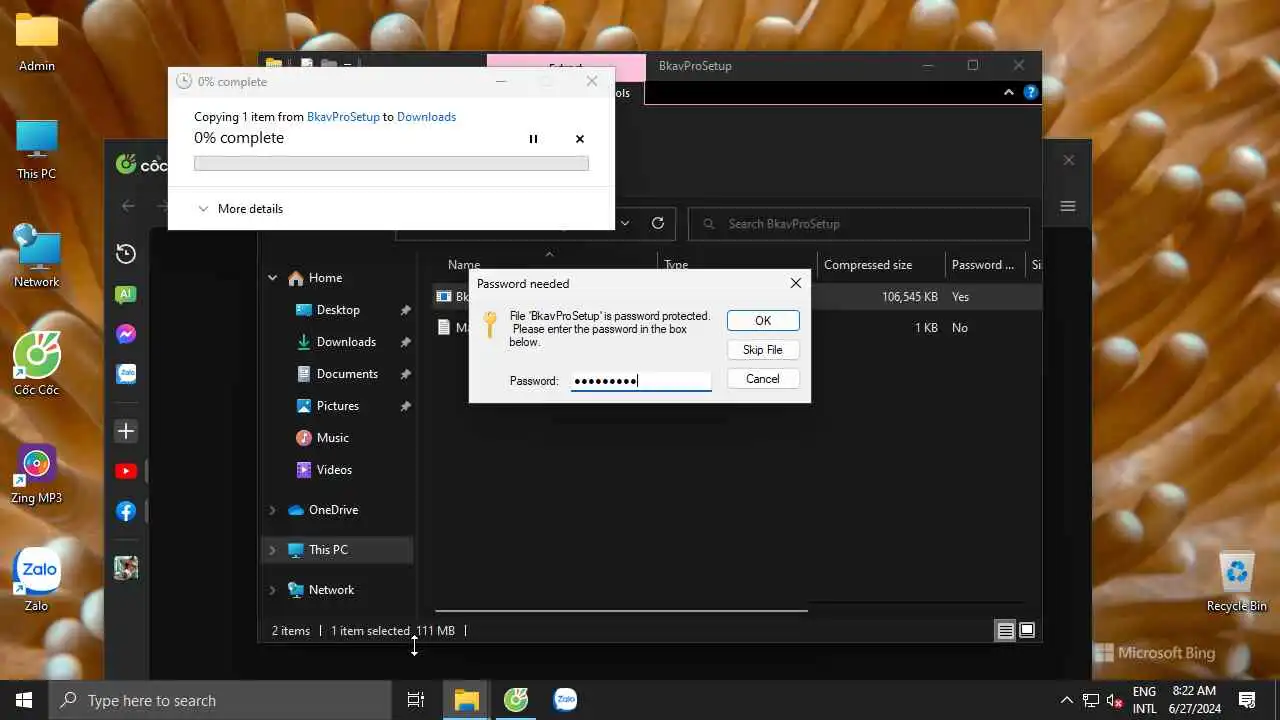Viewport: 1280px width, 720px height.
Task: Open Explorer Help question mark icon
Action: click(1031, 93)
